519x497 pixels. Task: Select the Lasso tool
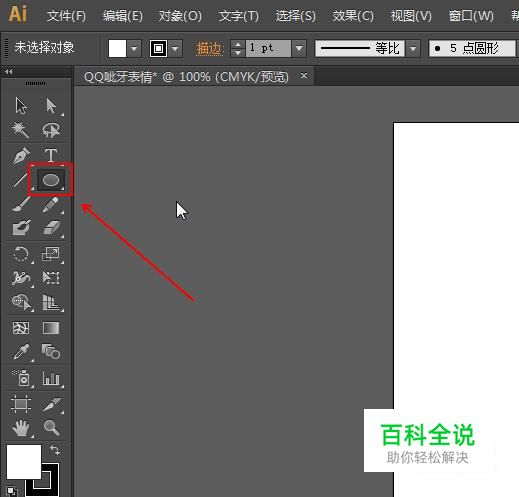[51, 130]
